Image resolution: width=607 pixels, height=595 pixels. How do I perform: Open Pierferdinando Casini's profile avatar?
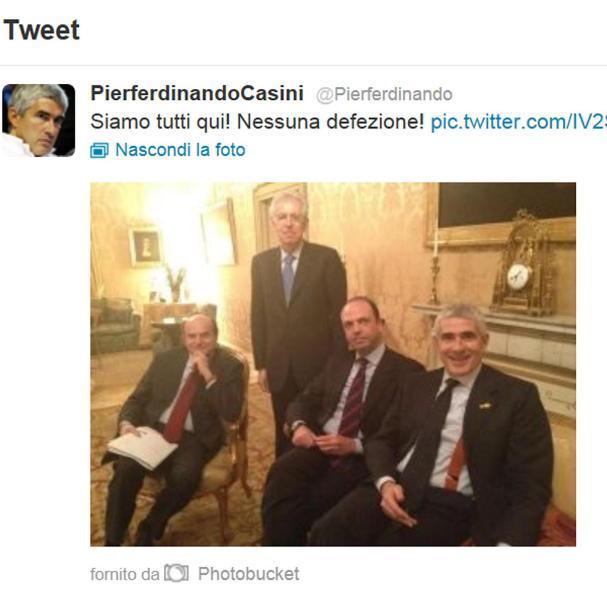[39, 120]
